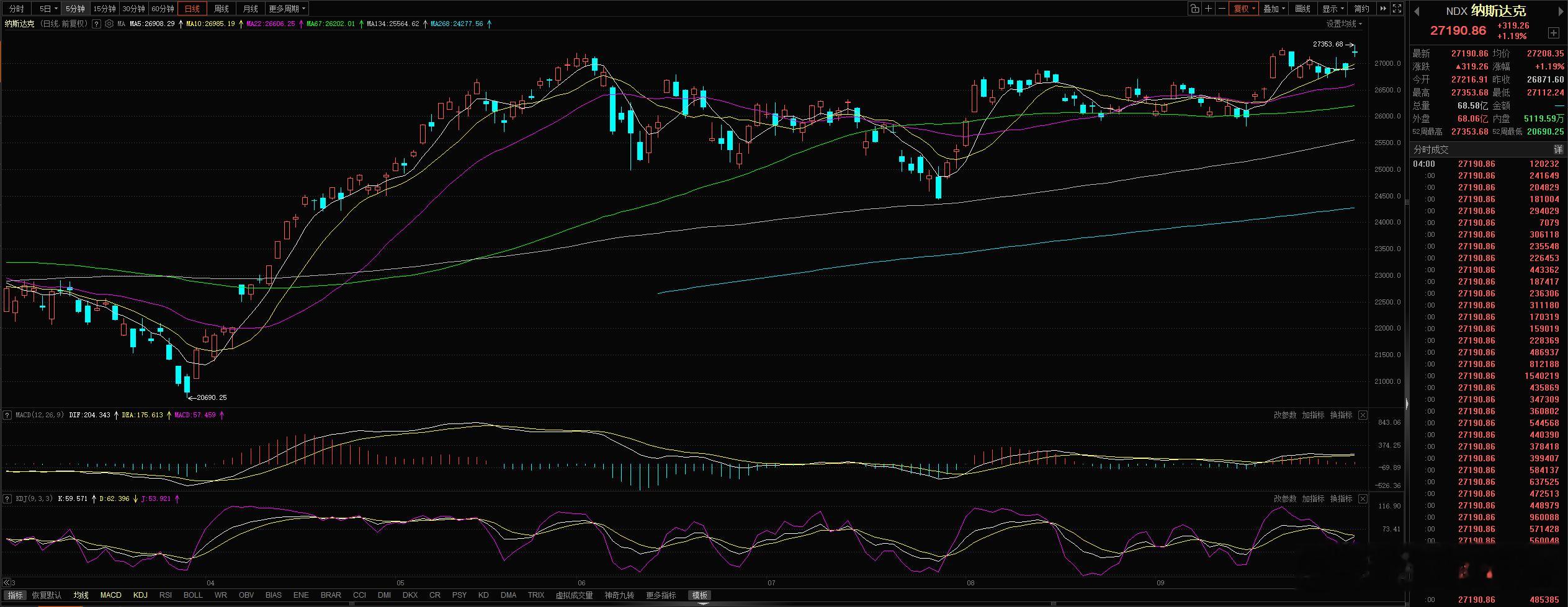The height and width of the screenshot is (607, 1568).
Task: Click 换指标 in the KDJ panel
Action: [x=1341, y=498]
